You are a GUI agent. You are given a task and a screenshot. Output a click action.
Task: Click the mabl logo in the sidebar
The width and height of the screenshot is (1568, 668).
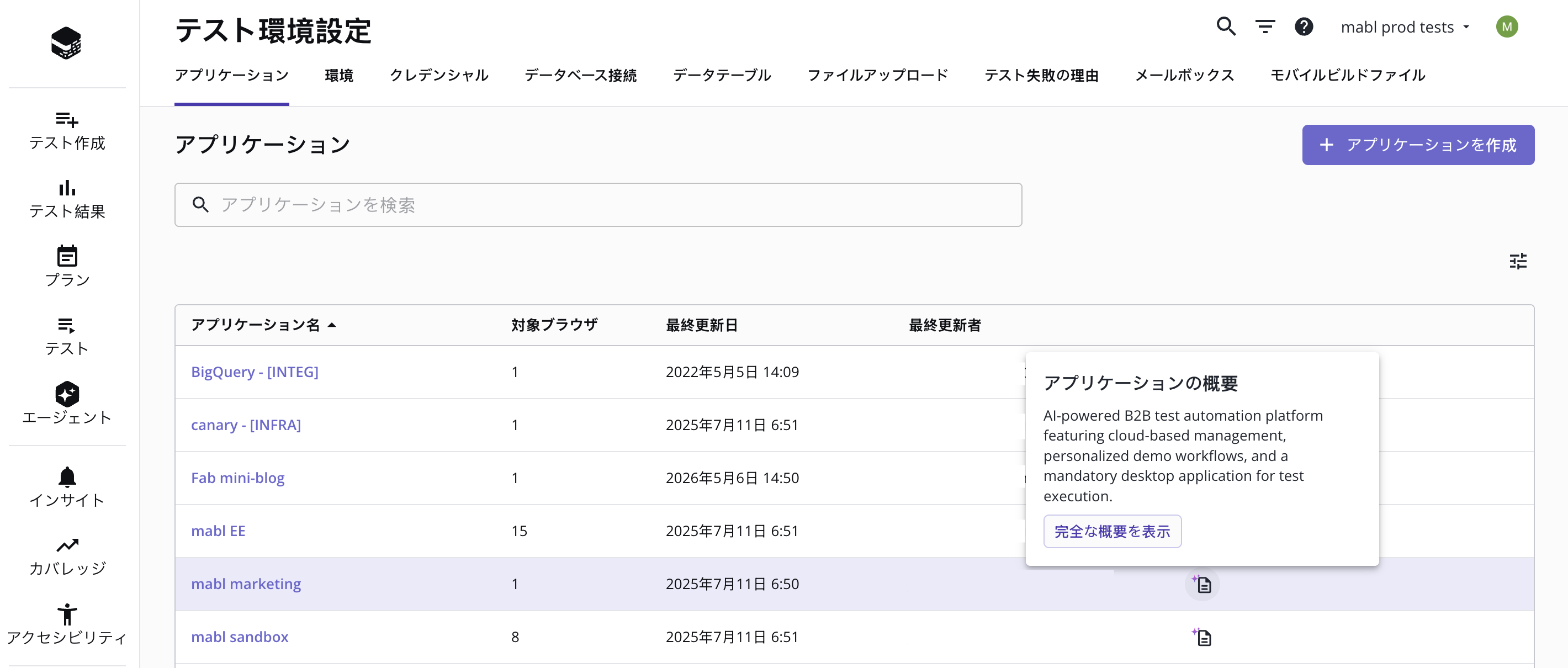(x=66, y=43)
